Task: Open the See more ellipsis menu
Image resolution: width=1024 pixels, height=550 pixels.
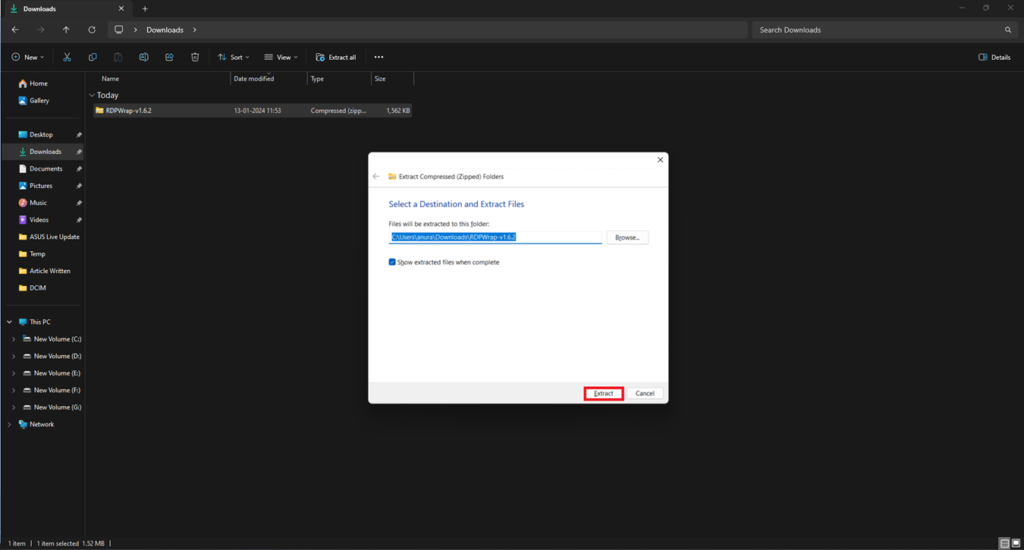Action: (x=379, y=57)
